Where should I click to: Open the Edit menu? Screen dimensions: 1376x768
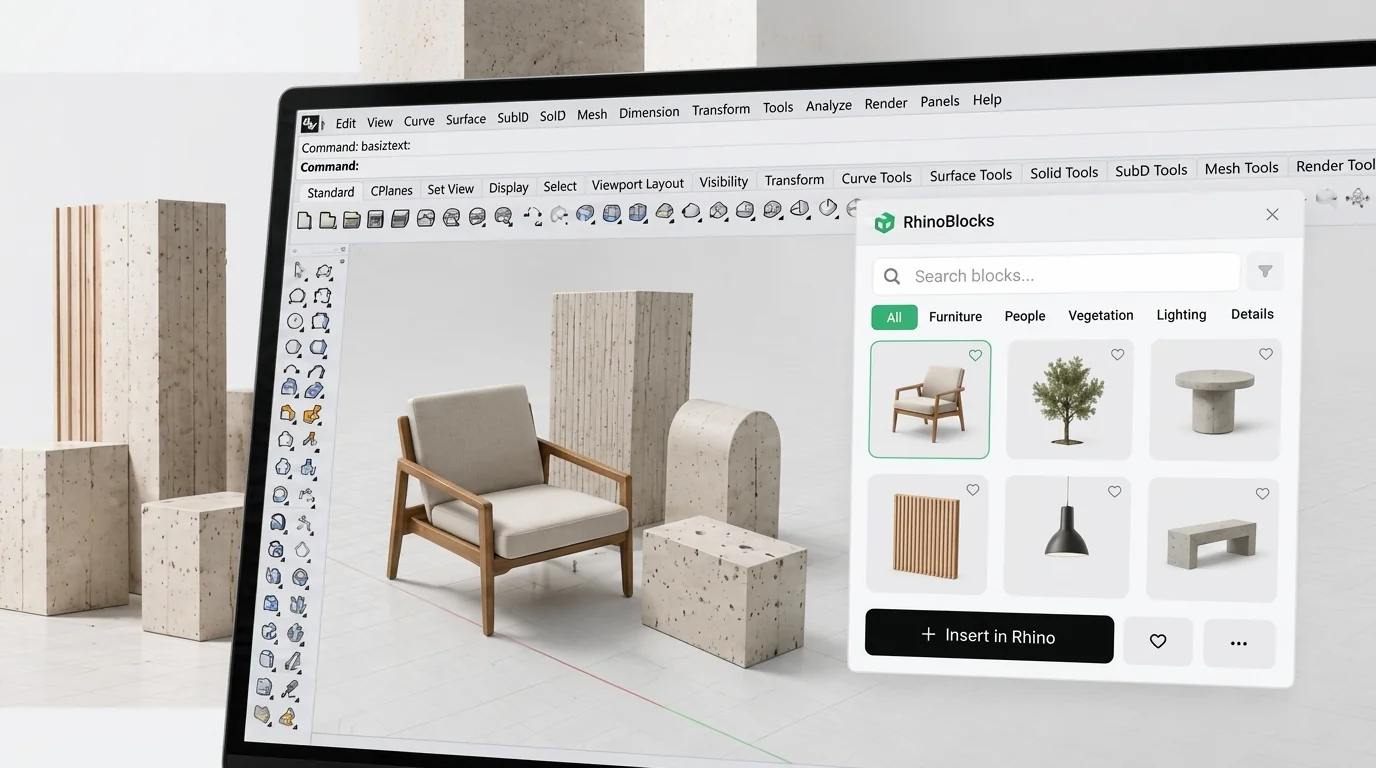tap(346, 123)
